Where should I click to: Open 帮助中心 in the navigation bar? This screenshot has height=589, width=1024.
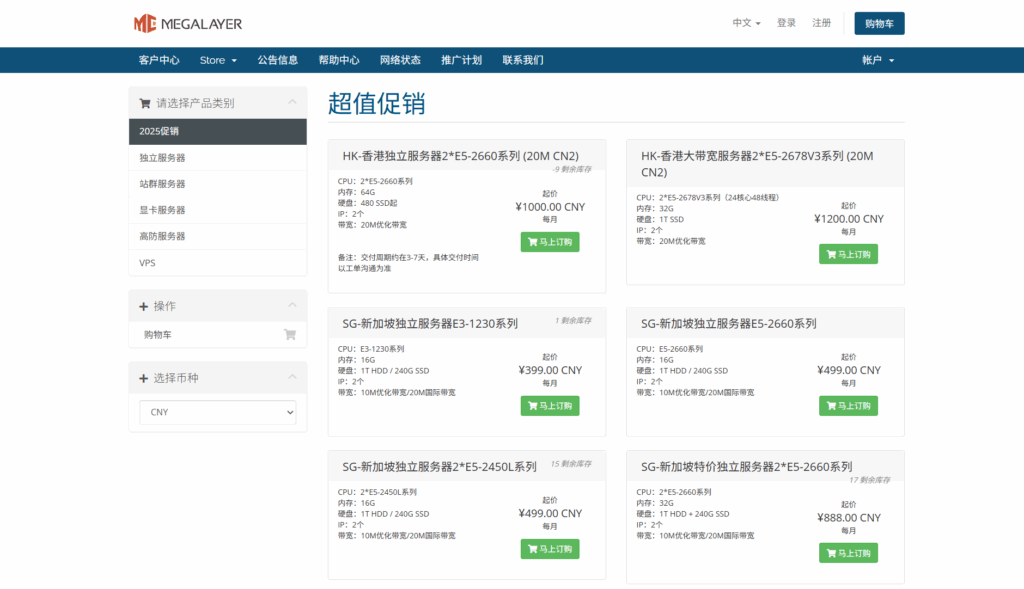pos(339,60)
